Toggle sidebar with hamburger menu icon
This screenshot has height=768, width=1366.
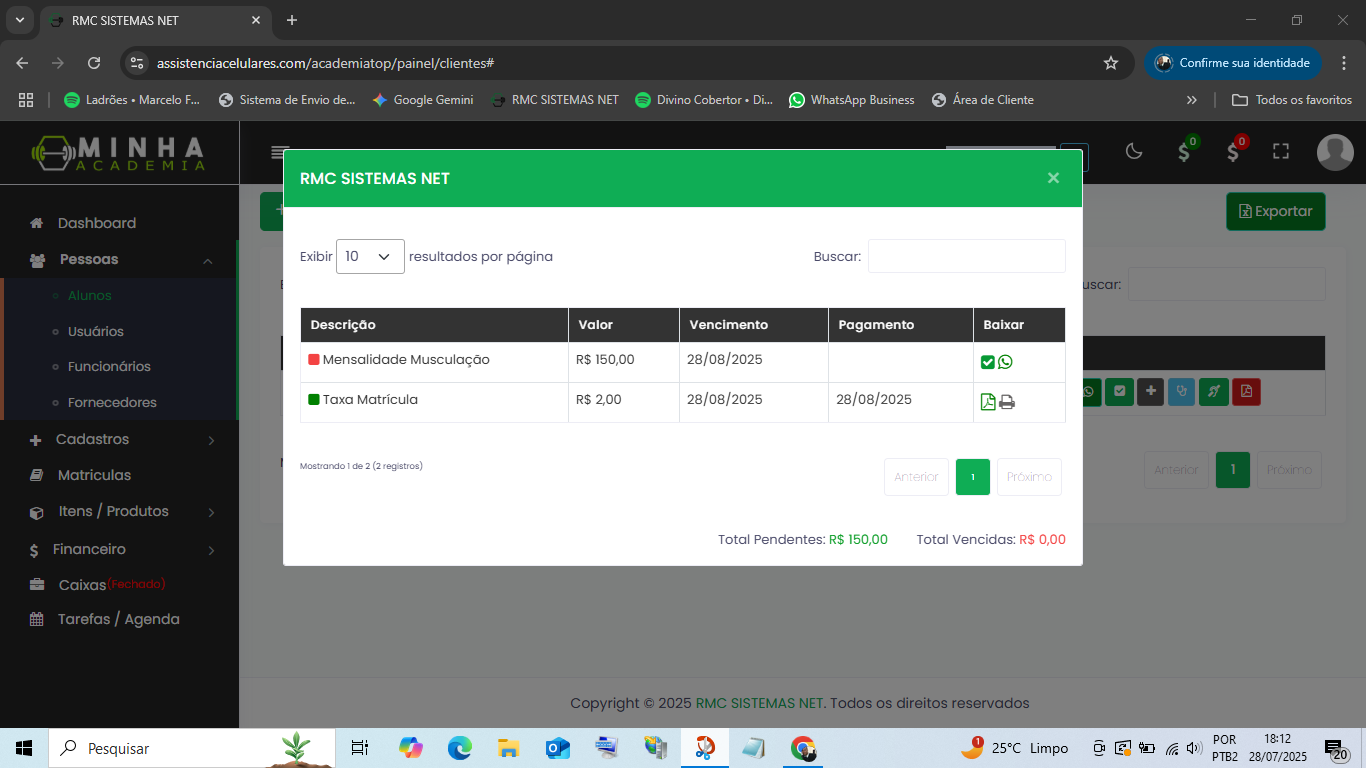coord(279,152)
